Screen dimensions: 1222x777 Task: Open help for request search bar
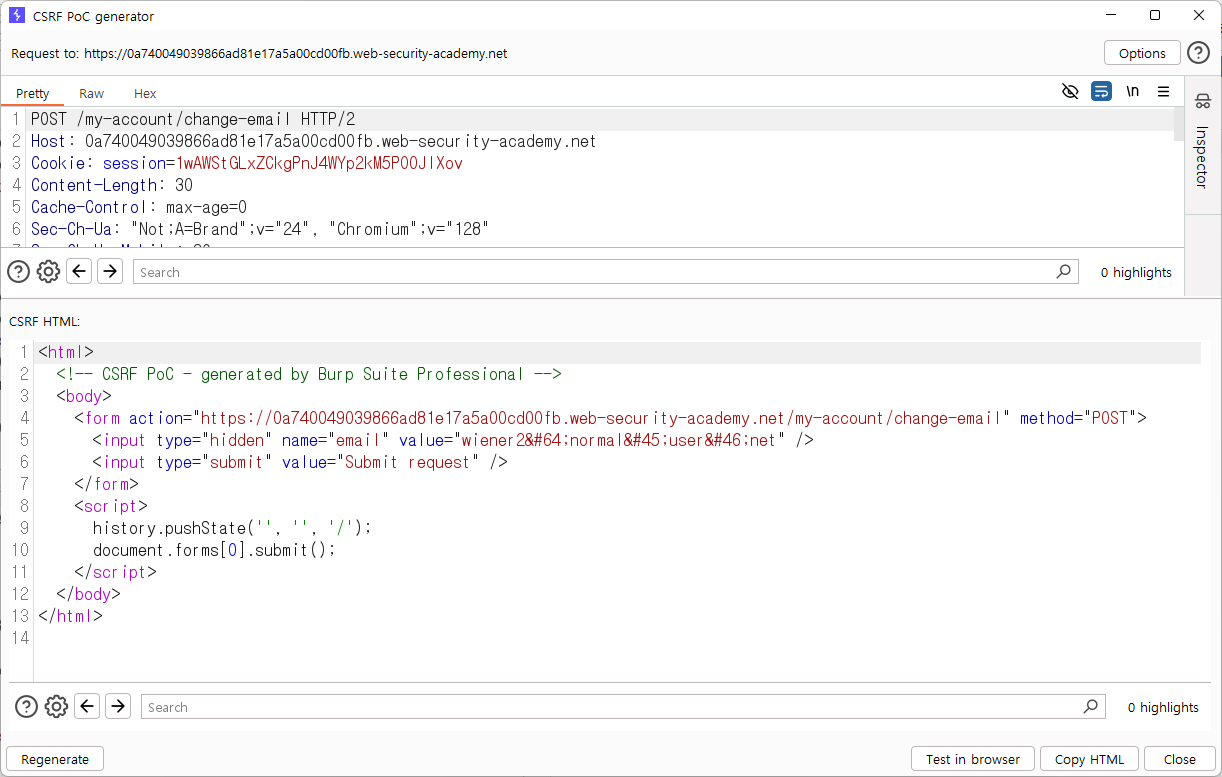18,271
